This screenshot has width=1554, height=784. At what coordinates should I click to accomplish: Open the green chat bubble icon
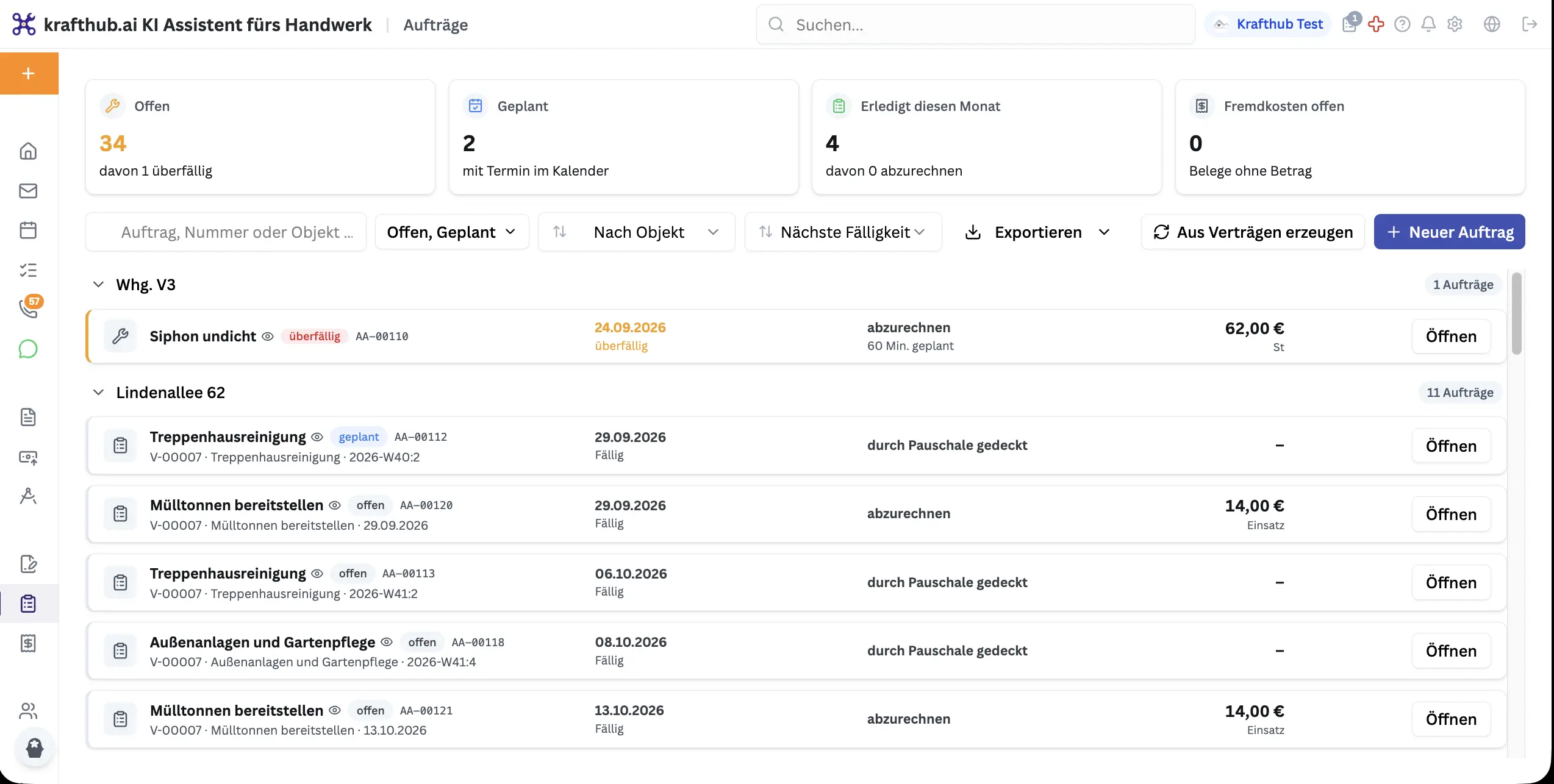click(28, 349)
